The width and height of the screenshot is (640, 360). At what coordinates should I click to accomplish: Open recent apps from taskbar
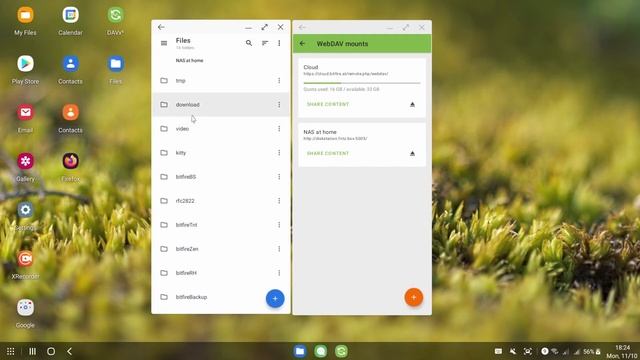(x=32, y=351)
